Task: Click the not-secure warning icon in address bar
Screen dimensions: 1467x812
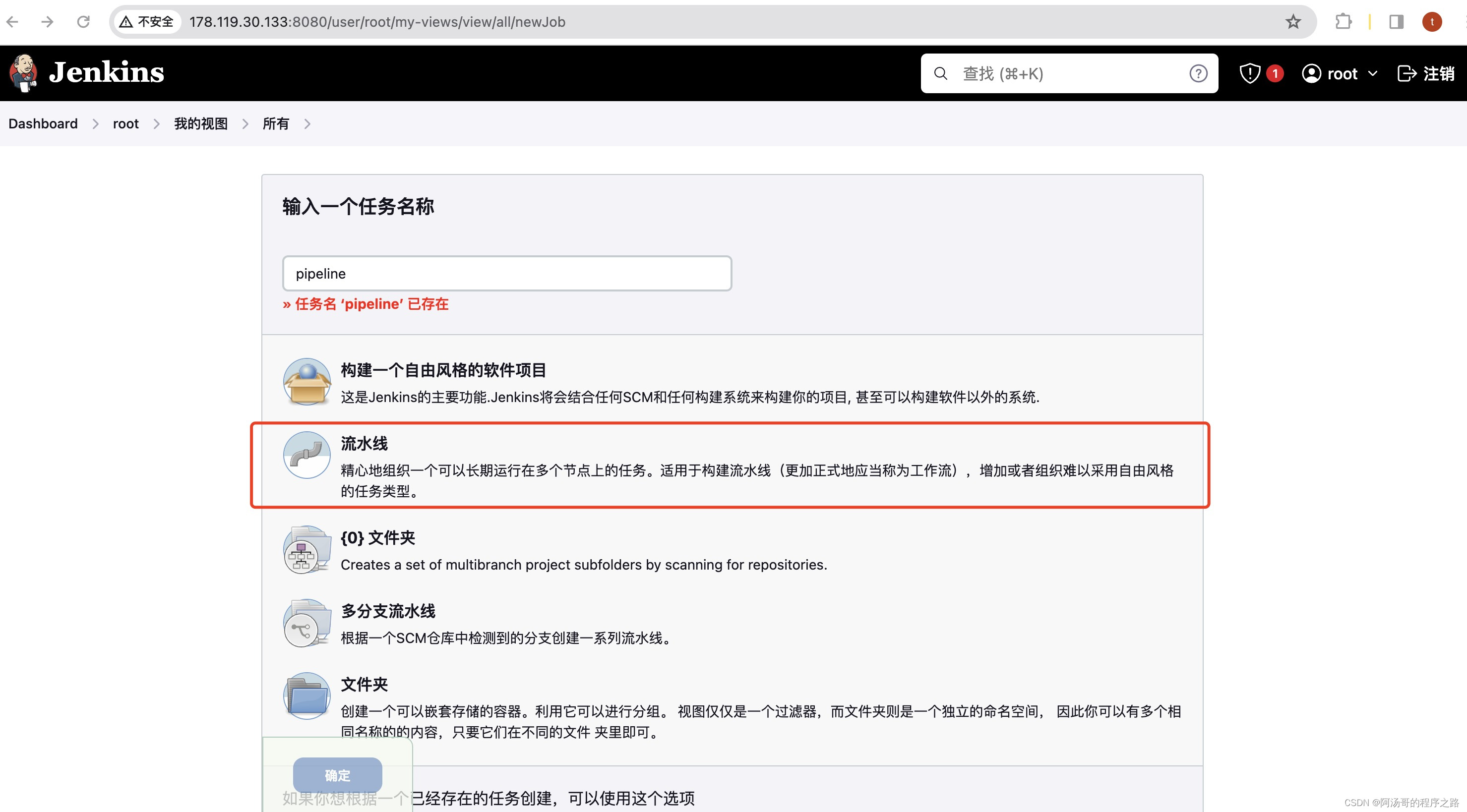Action: click(x=126, y=22)
